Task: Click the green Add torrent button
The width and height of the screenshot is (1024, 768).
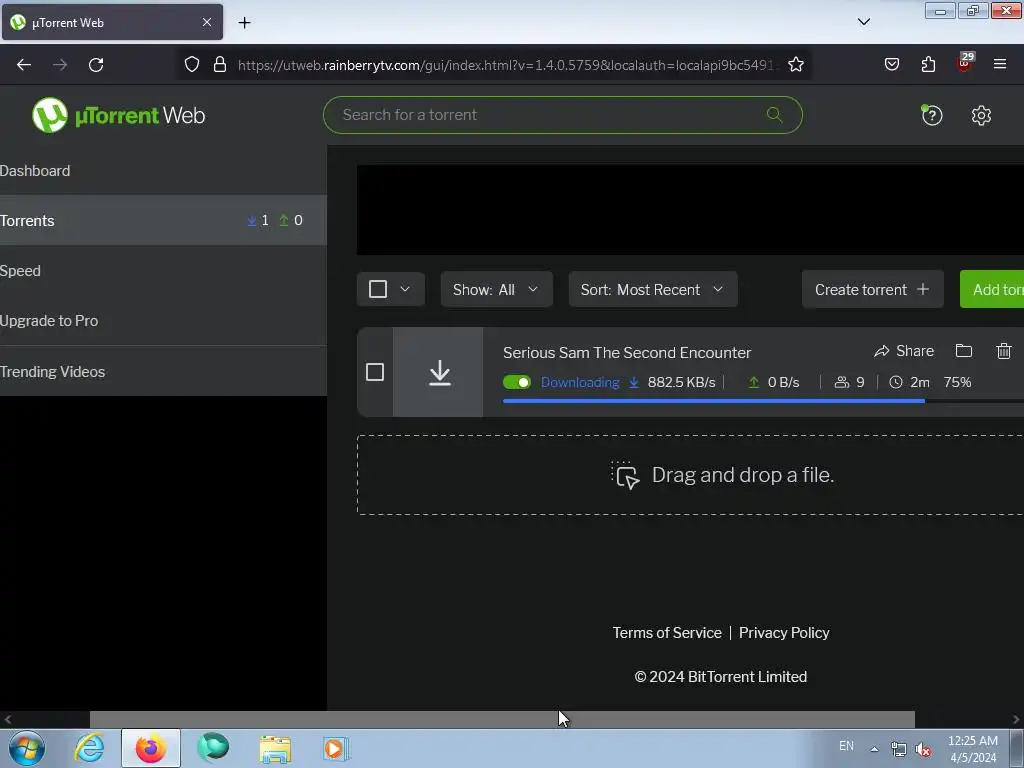Action: point(992,289)
